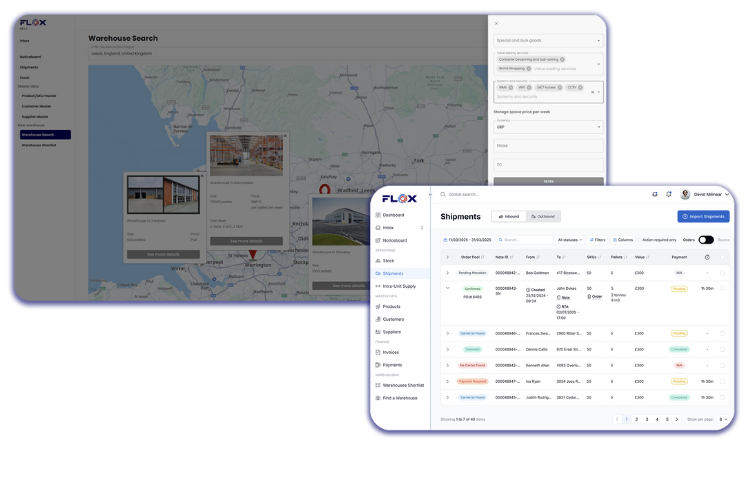The height and width of the screenshot is (500, 750).
Task: Click the clock column header icon
Action: (x=707, y=257)
